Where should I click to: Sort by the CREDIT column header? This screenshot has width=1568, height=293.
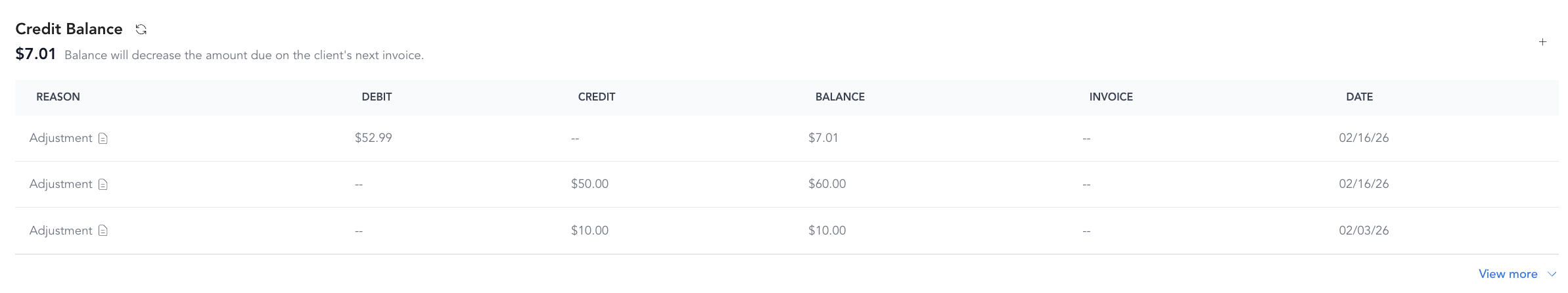click(596, 97)
